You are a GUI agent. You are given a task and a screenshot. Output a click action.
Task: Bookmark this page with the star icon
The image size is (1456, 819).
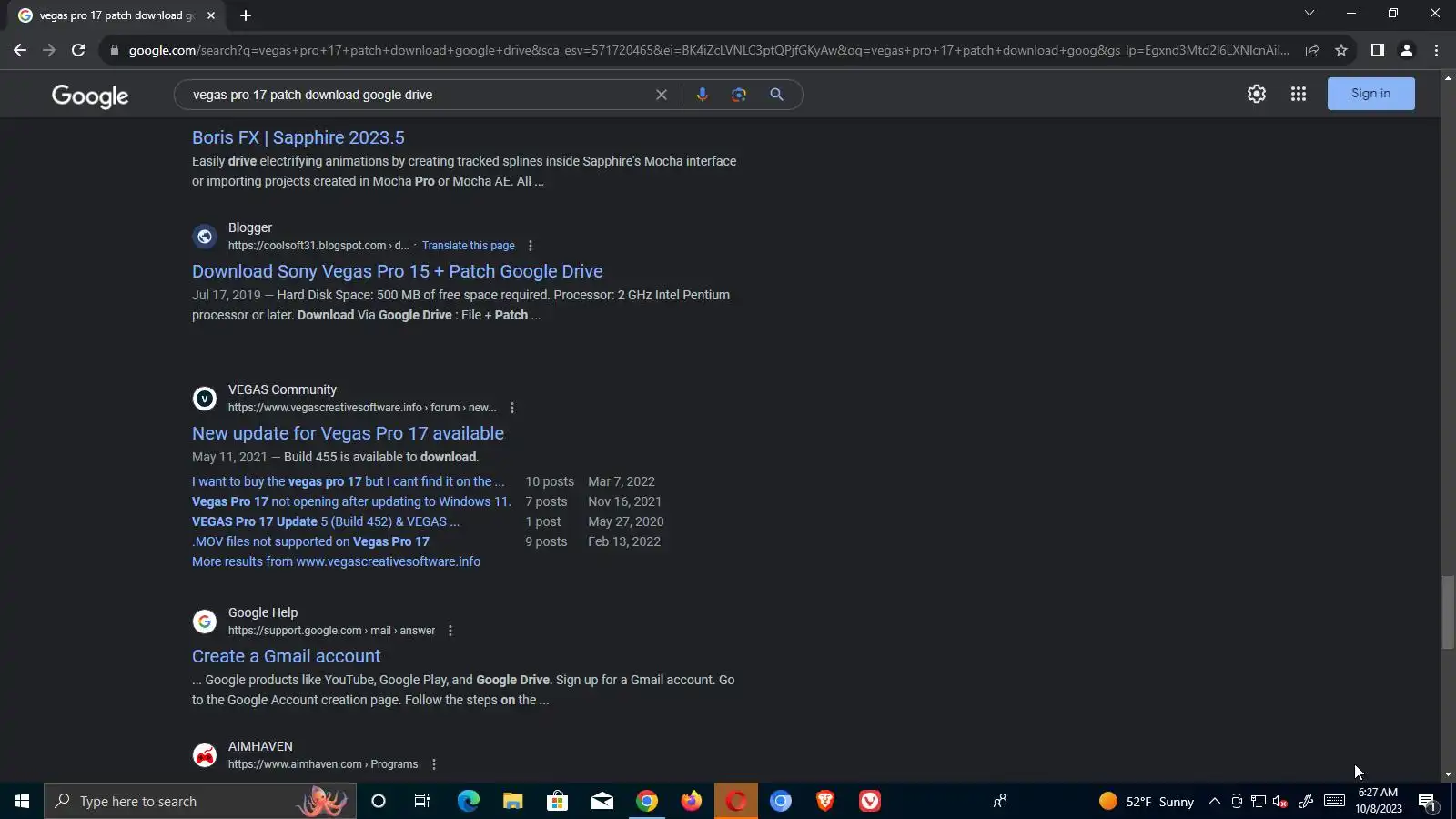coord(1341,50)
